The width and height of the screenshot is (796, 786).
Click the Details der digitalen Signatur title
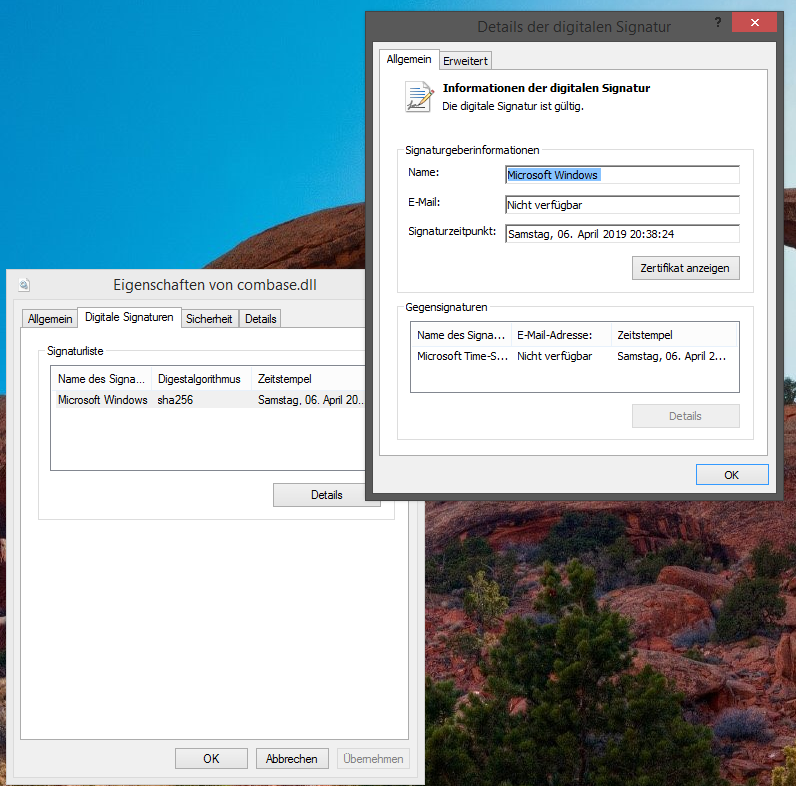pyautogui.click(x=574, y=27)
